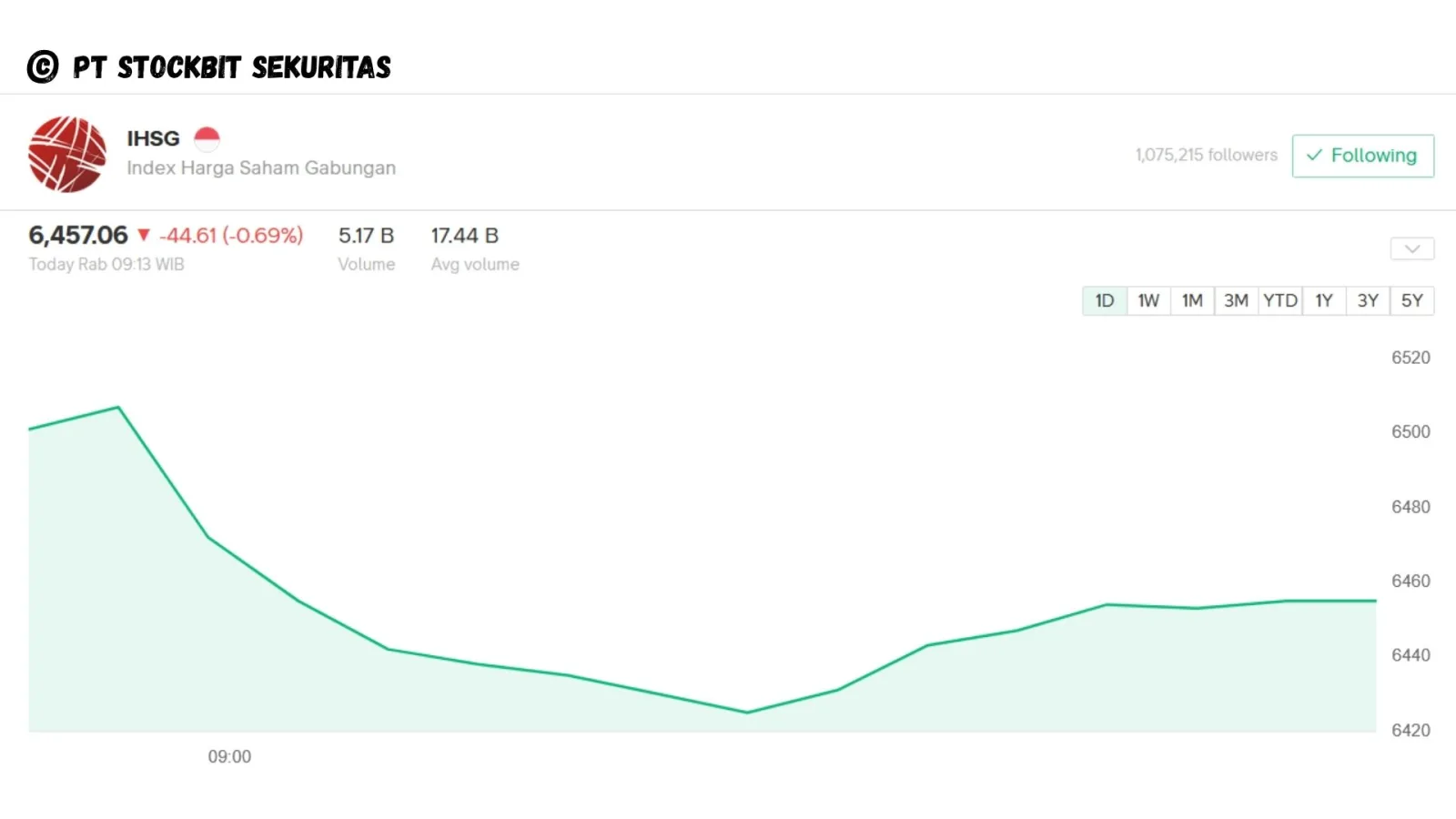Click the 6460 price axis label
The image size is (1456, 819).
coord(1410,581)
